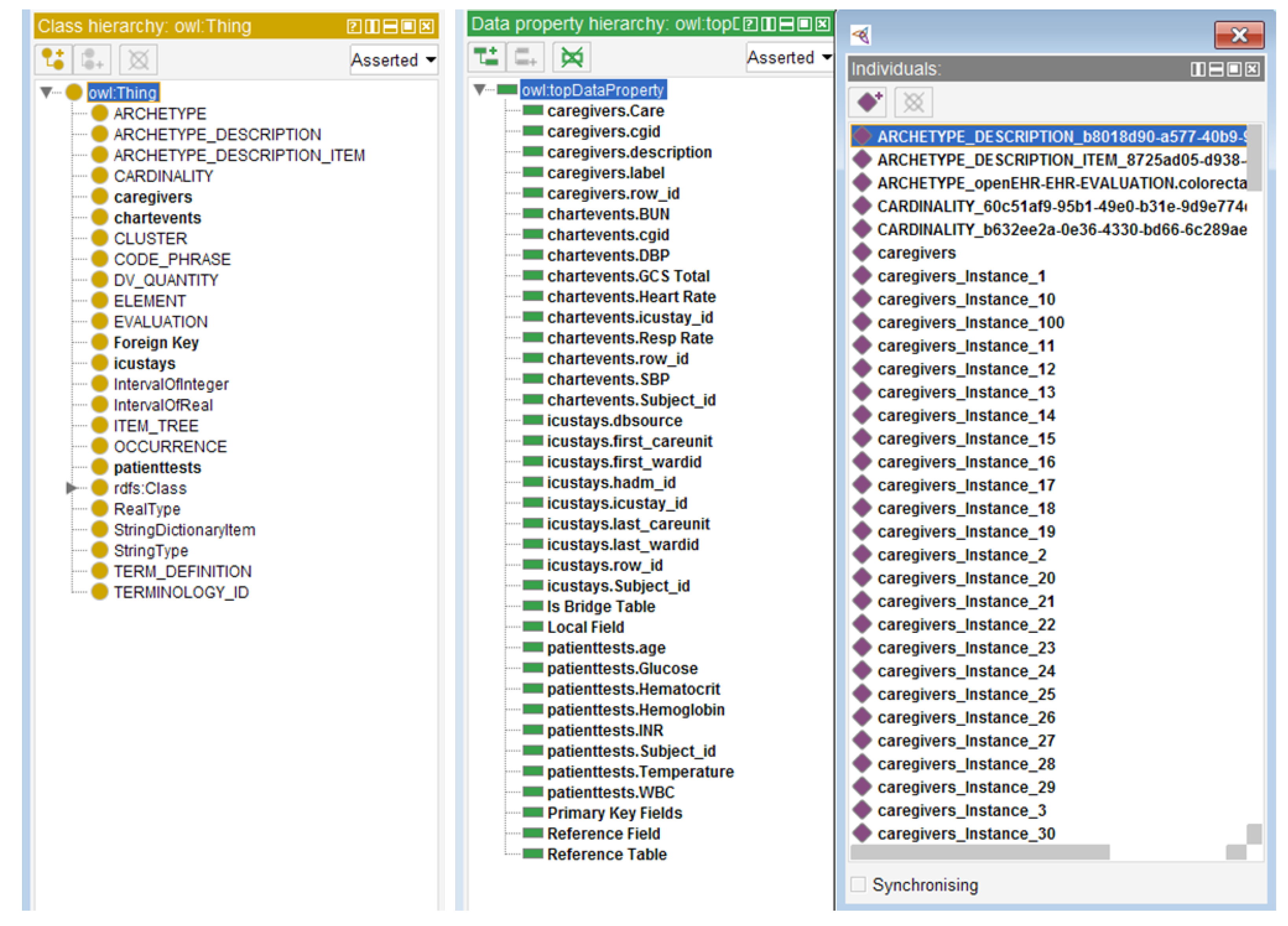Select the chartevents.Heart Rate data property
The width and height of the screenshot is (1288, 926).
[x=631, y=297]
